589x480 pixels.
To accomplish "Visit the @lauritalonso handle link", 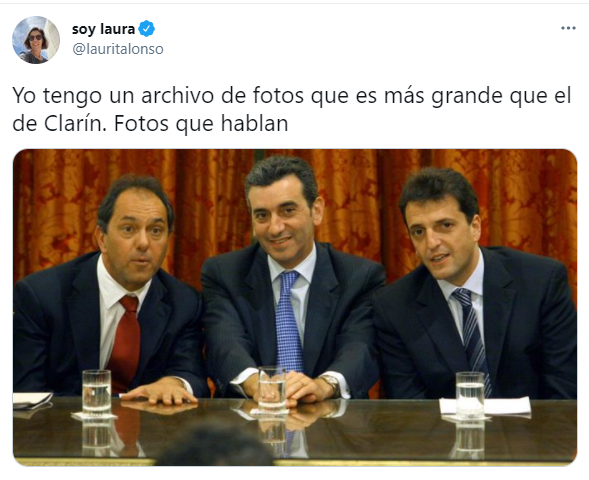I will (x=118, y=49).
